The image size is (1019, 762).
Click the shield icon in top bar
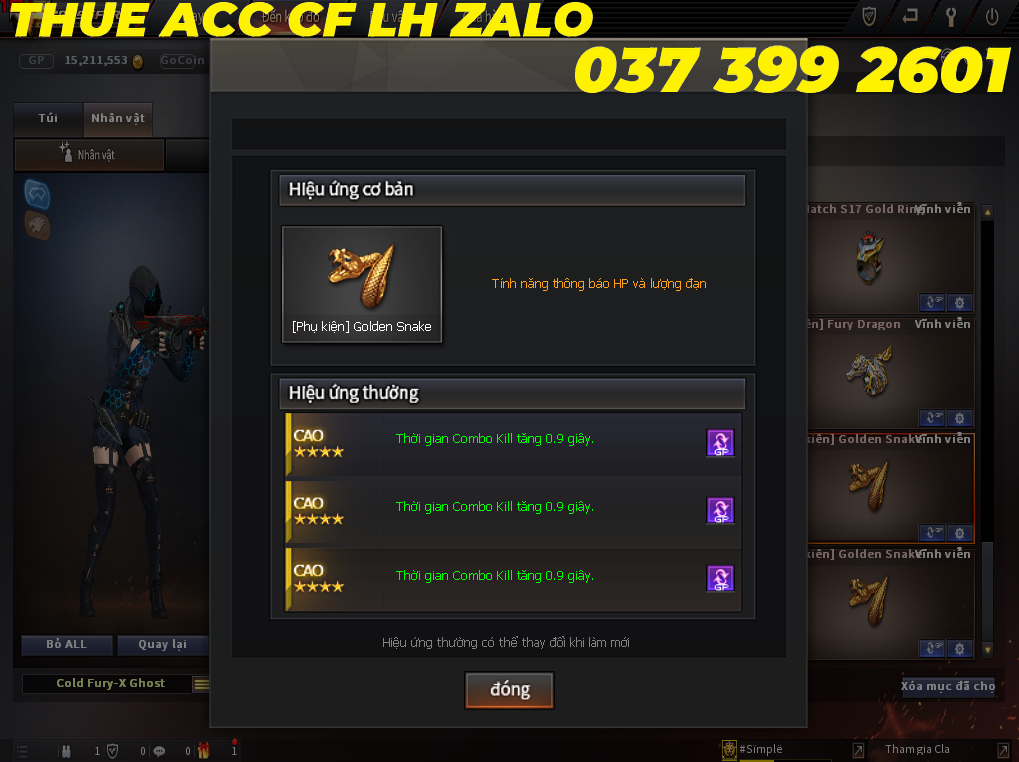[869, 16]
